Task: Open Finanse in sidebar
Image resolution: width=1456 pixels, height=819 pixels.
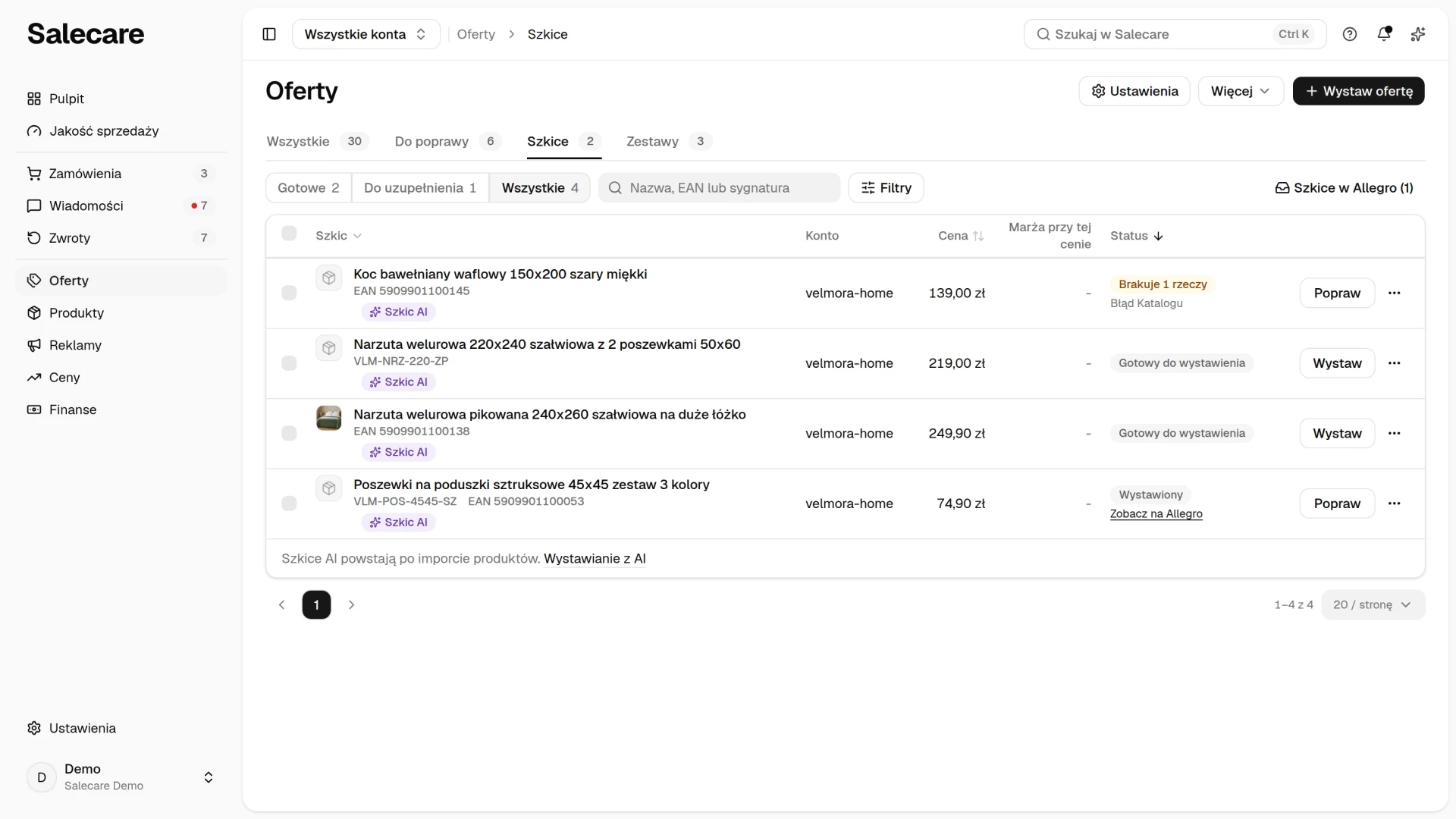Action: click(x=121, y=409)
